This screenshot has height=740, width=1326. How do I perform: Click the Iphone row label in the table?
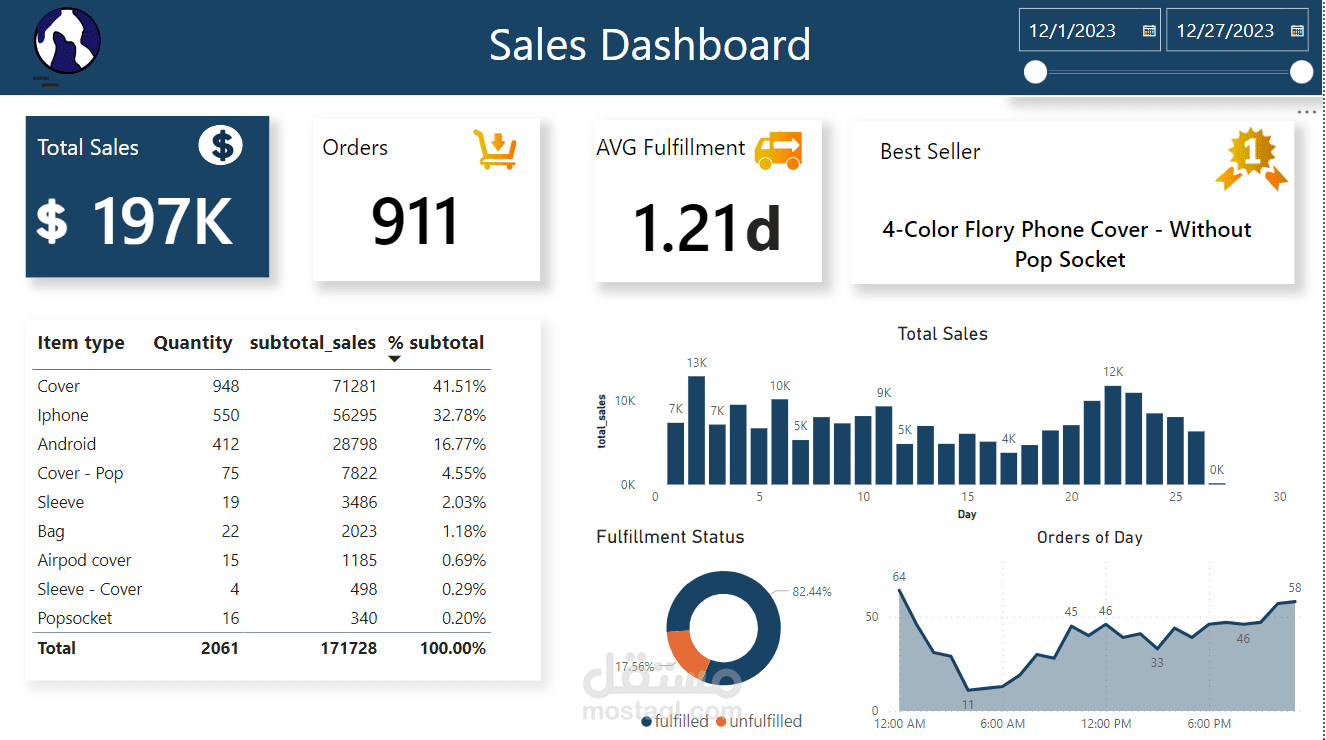pyautogui.click(x=63, y=415)
